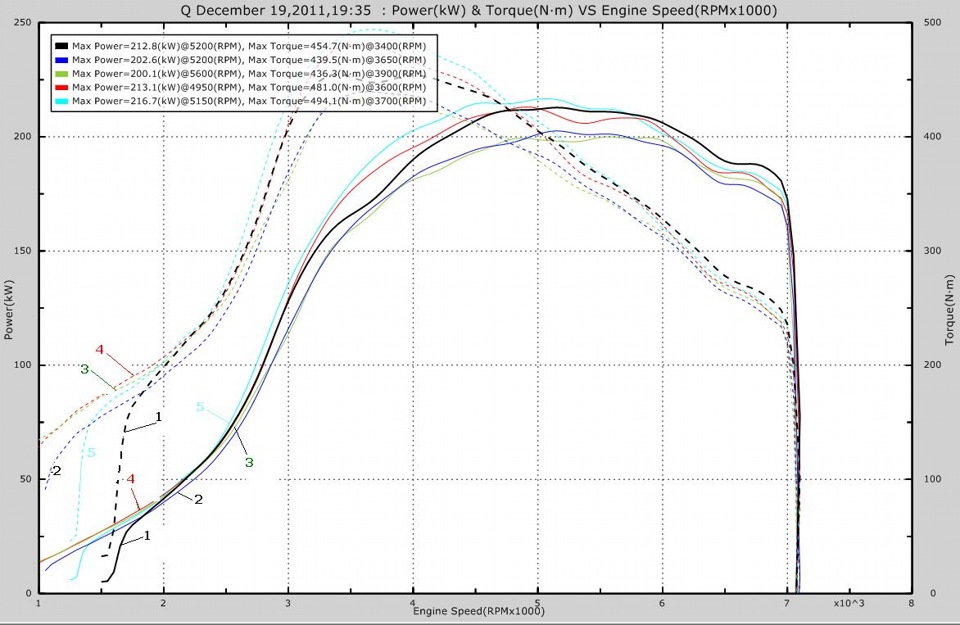Select black annotation 1 on dashed torque curve

[x=157, y=415]
